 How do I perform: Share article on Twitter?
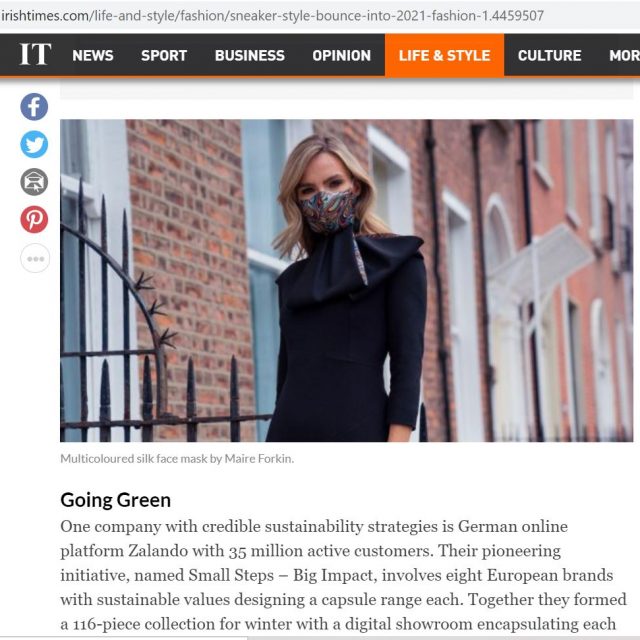pyautogui.click(x=34, y=144)
